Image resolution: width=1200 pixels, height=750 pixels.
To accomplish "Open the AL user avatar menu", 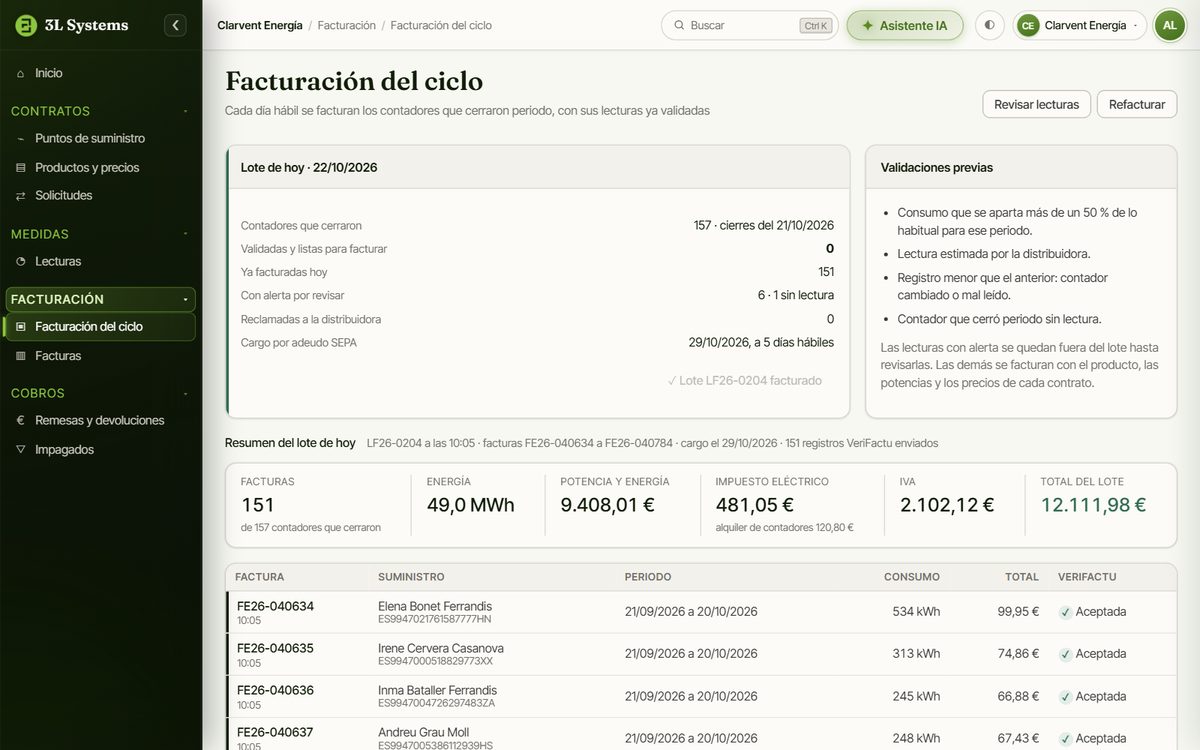I will (1169, 25).
